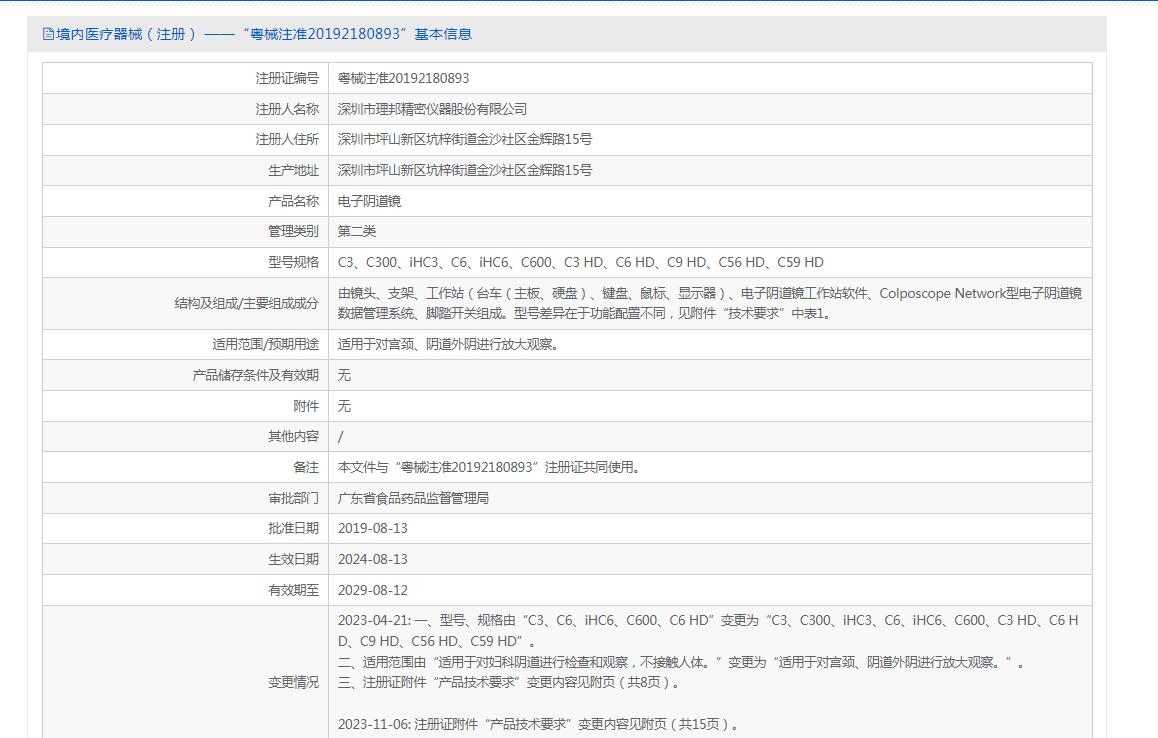1158x738 pixels.
Task: Click the 变更情况 row label
Action: coord(293,682)
